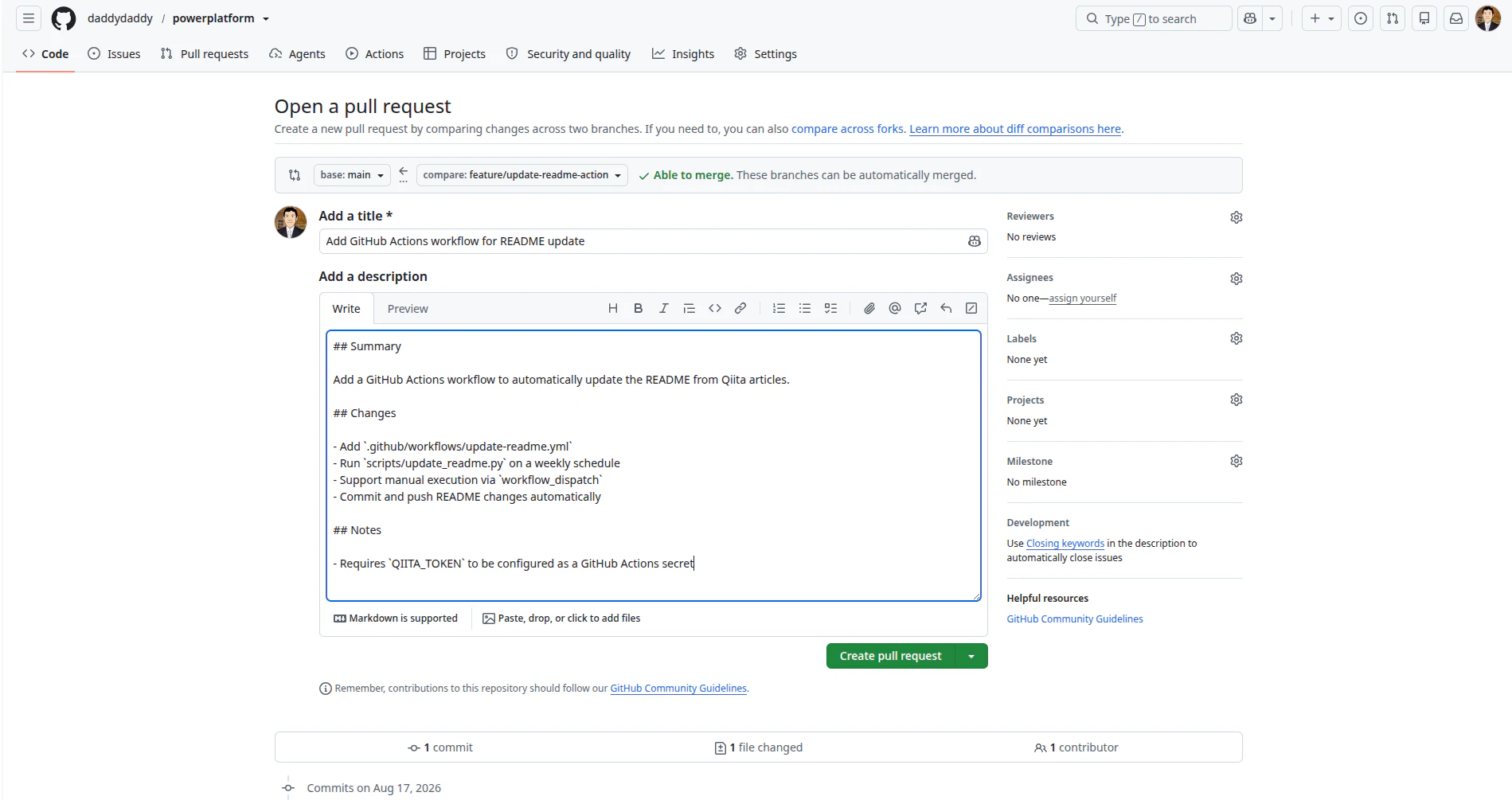
Task: Insert a task list
Action: click(830, 308)
